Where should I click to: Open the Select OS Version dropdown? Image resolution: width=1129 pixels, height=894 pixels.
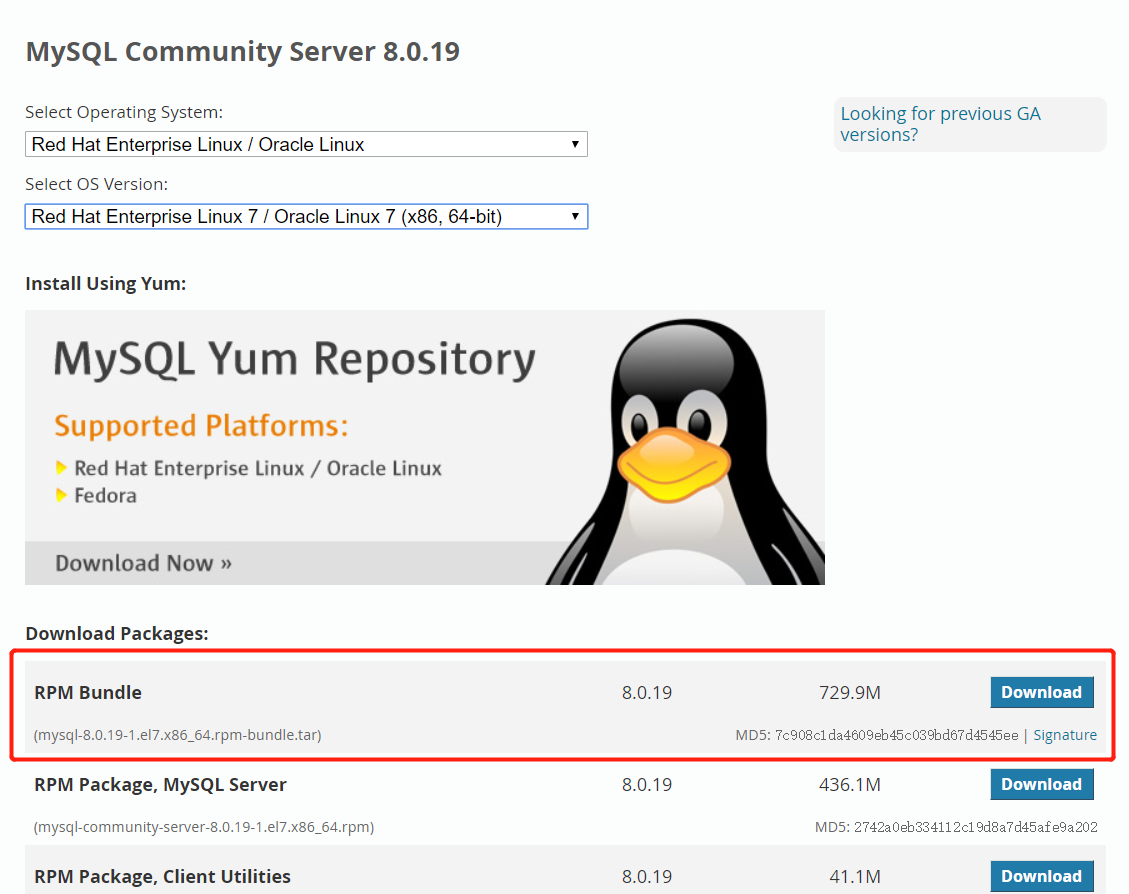point(306,216)
